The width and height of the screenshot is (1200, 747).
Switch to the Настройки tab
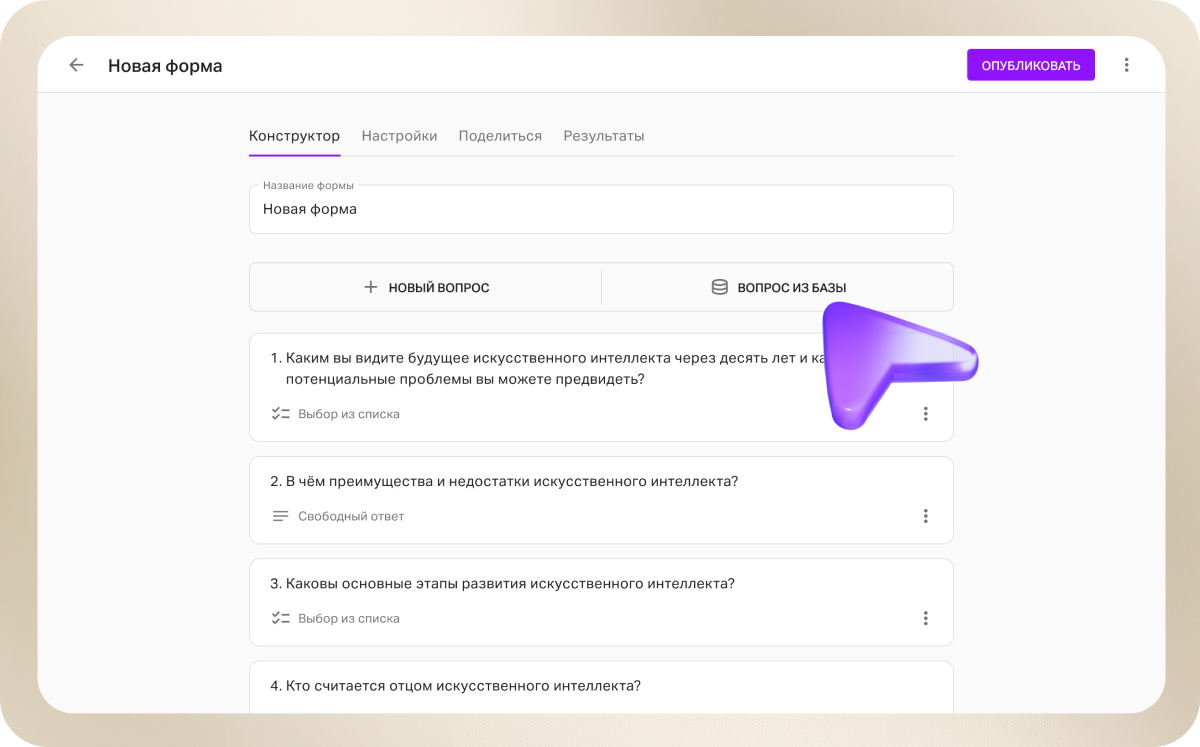tap(399, 136)
